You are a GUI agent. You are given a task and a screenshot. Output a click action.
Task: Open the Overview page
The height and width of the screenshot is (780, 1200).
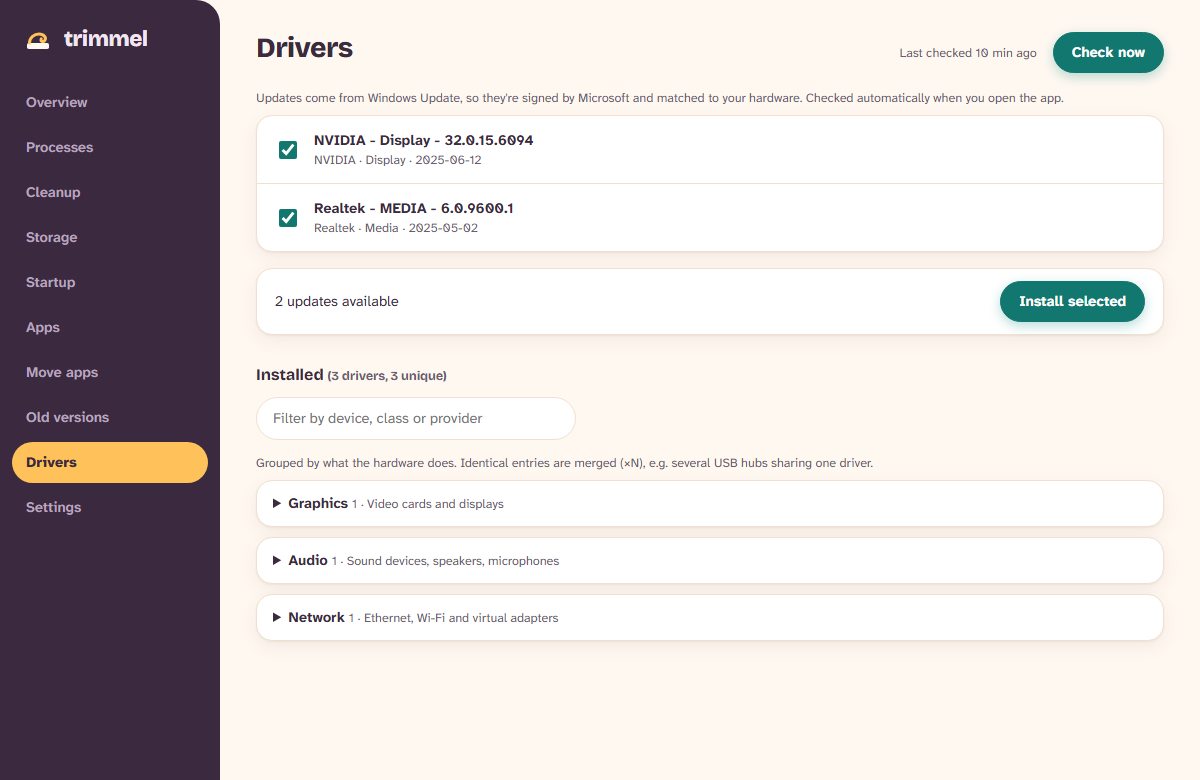coord(110,102)
